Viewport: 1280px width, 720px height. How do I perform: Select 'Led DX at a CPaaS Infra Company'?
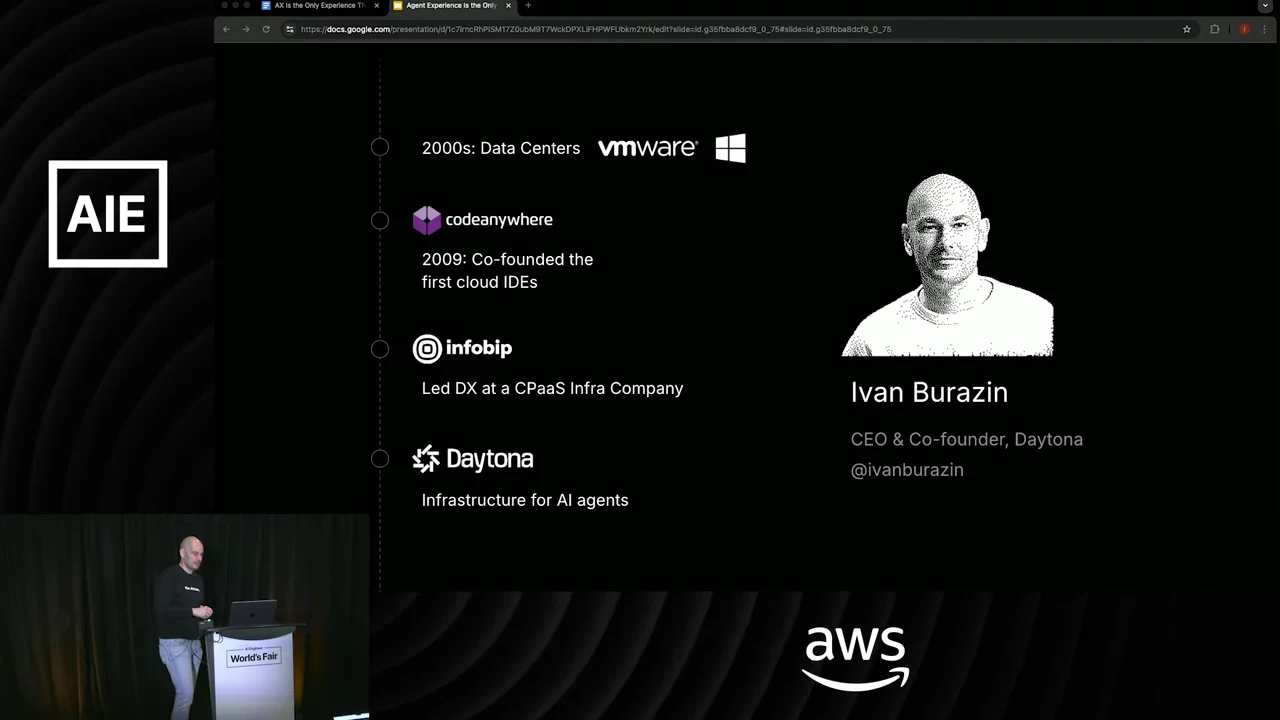point(553,388)
